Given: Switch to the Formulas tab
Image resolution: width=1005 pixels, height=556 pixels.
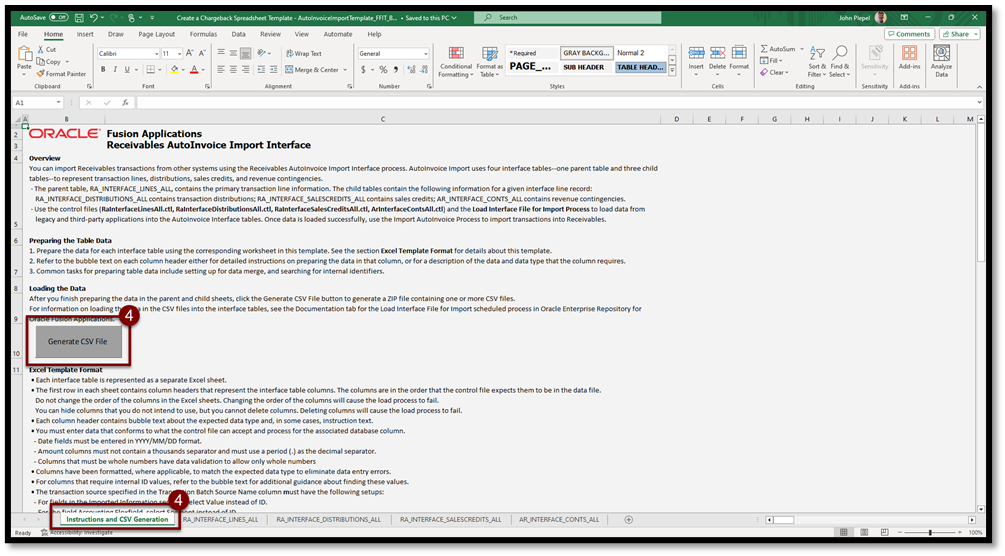Looking at the screenshot, I should tap(203, 35).
